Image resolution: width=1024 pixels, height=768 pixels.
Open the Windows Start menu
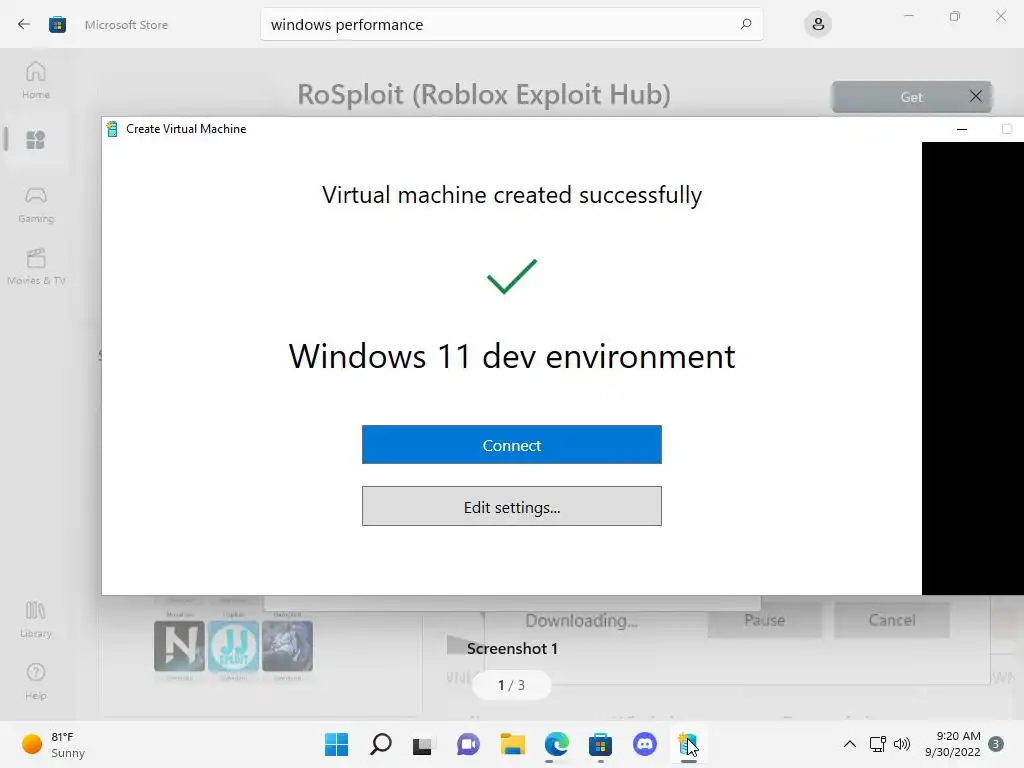click(336, 744)
